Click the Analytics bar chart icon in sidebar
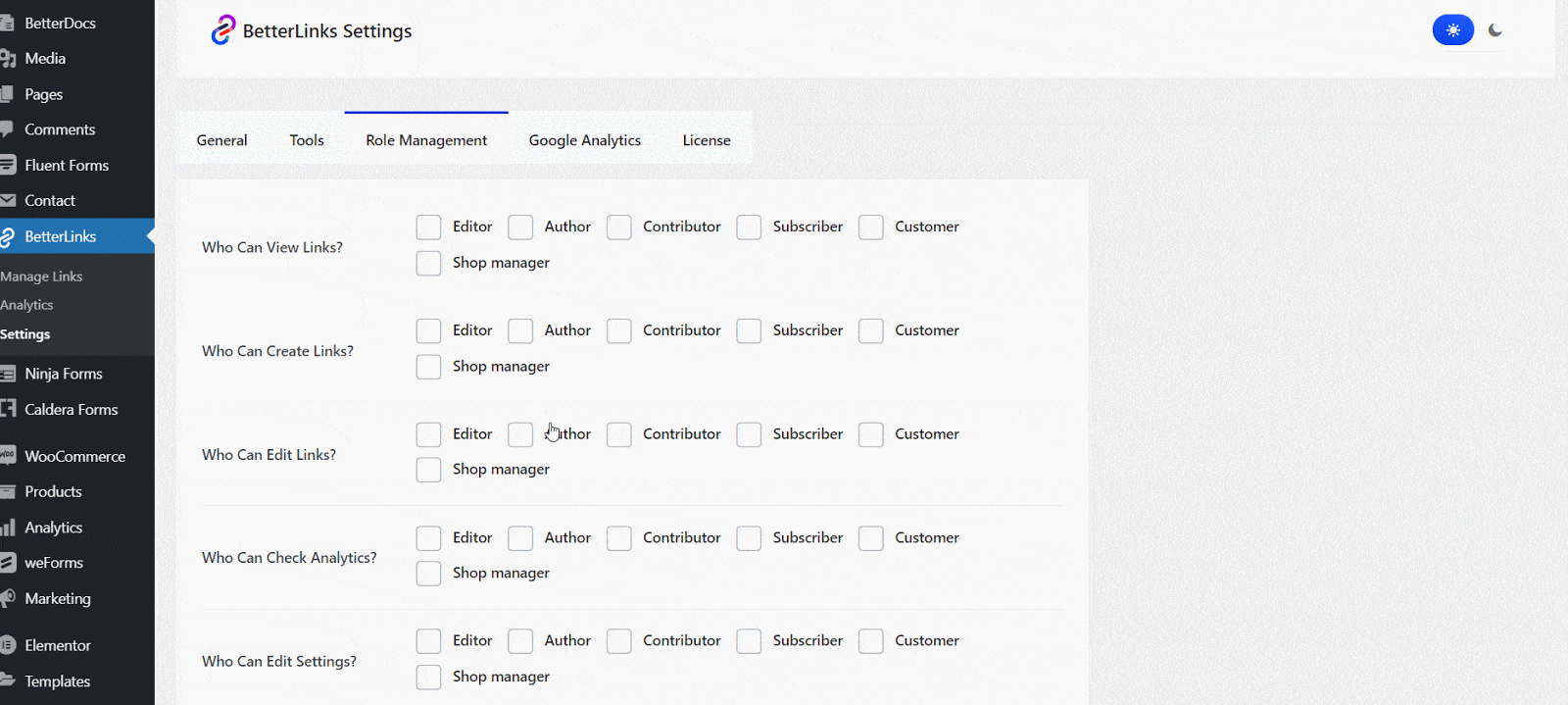Image resolution: width=1568 pixels, height=705 pixels. coord(8,528)
